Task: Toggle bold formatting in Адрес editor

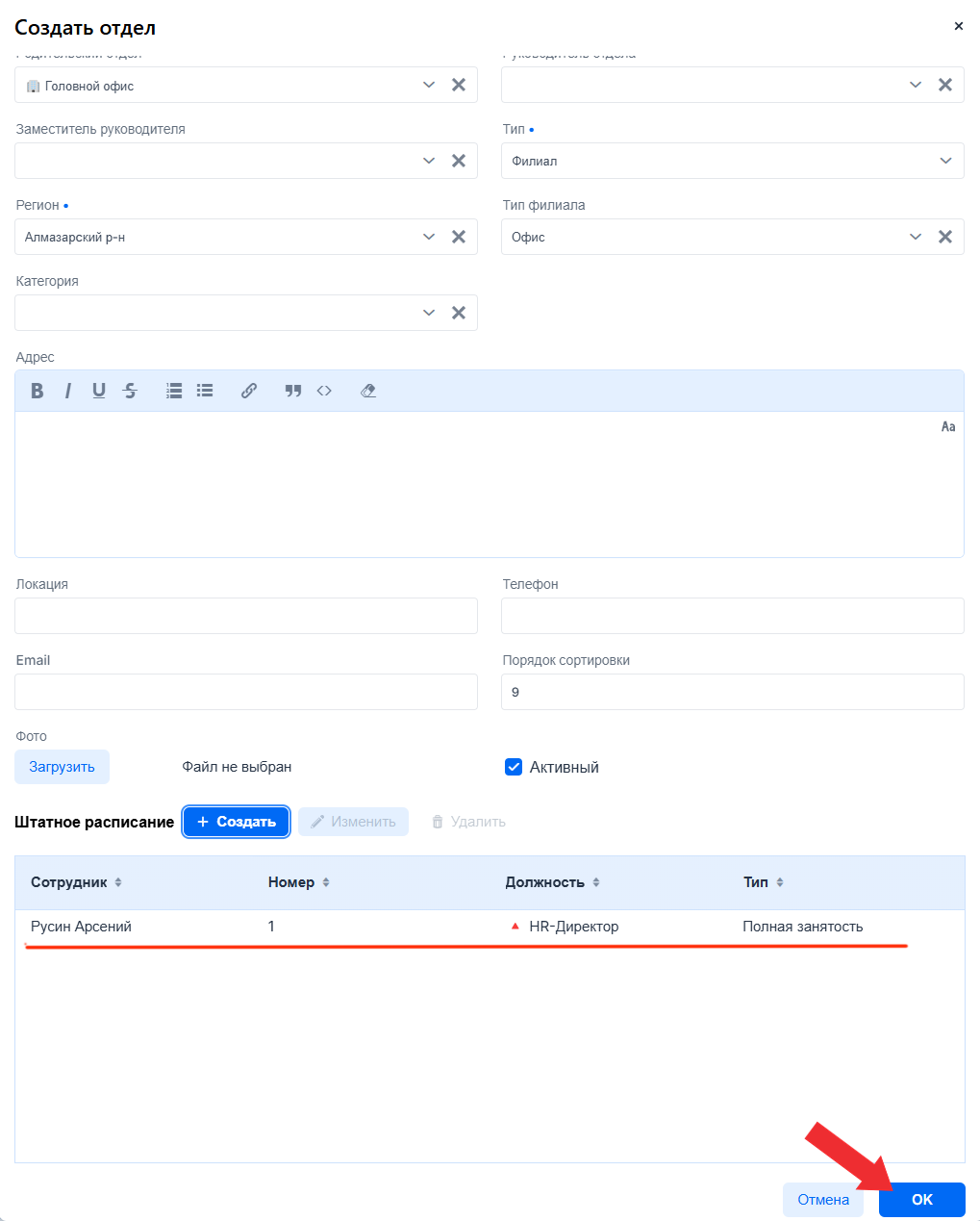Action: click(38, 391)
